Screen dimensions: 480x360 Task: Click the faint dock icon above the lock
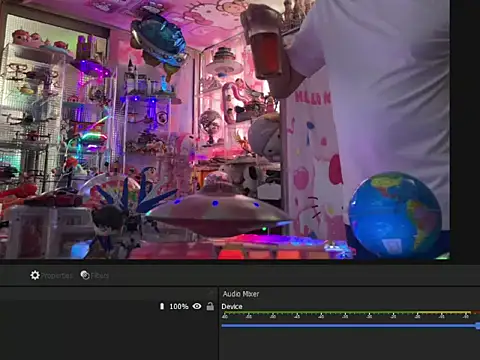point(210,293)
